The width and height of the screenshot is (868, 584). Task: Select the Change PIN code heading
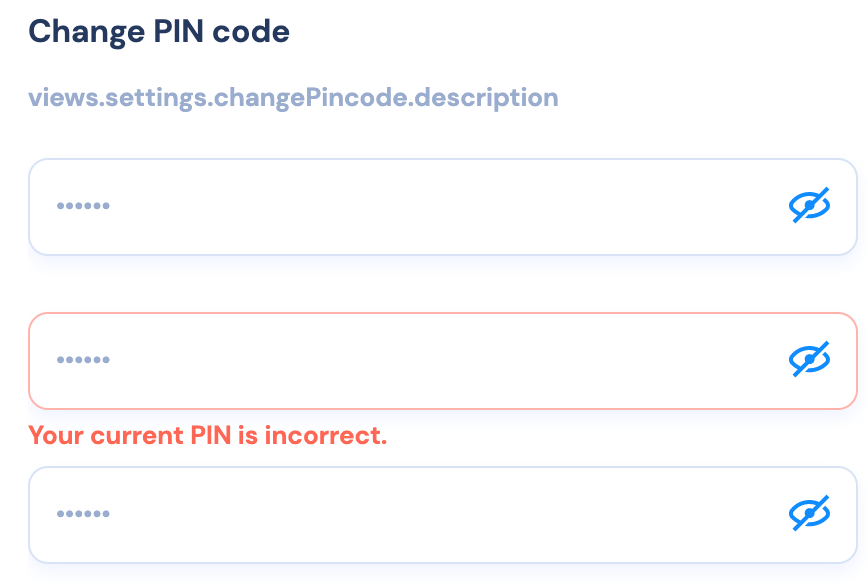[x=159, y=31]
